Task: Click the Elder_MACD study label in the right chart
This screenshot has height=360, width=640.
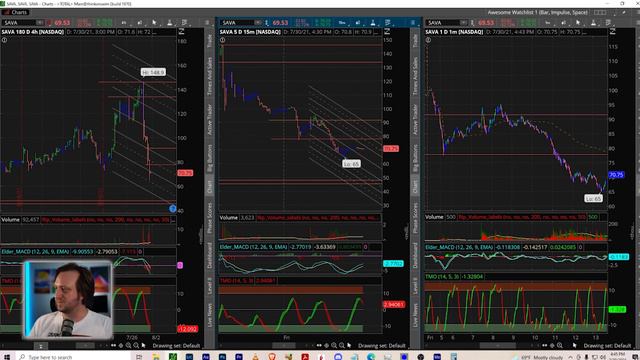Action: point(459,247)
